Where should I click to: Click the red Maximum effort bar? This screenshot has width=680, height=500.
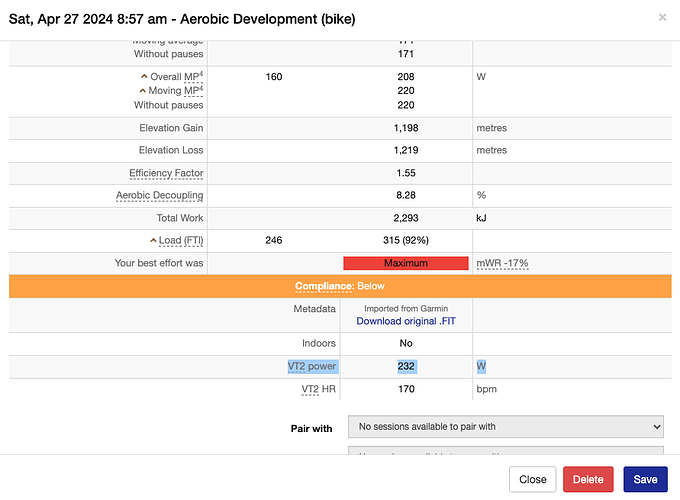coord(406,263)
